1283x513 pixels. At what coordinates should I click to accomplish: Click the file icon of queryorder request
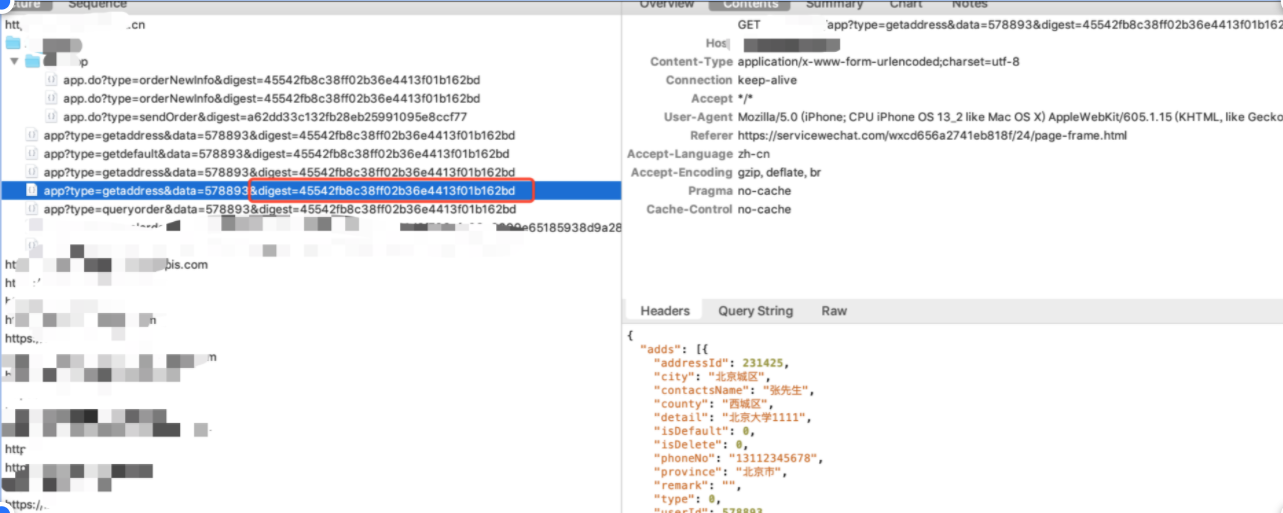click(x=32, y=210)
